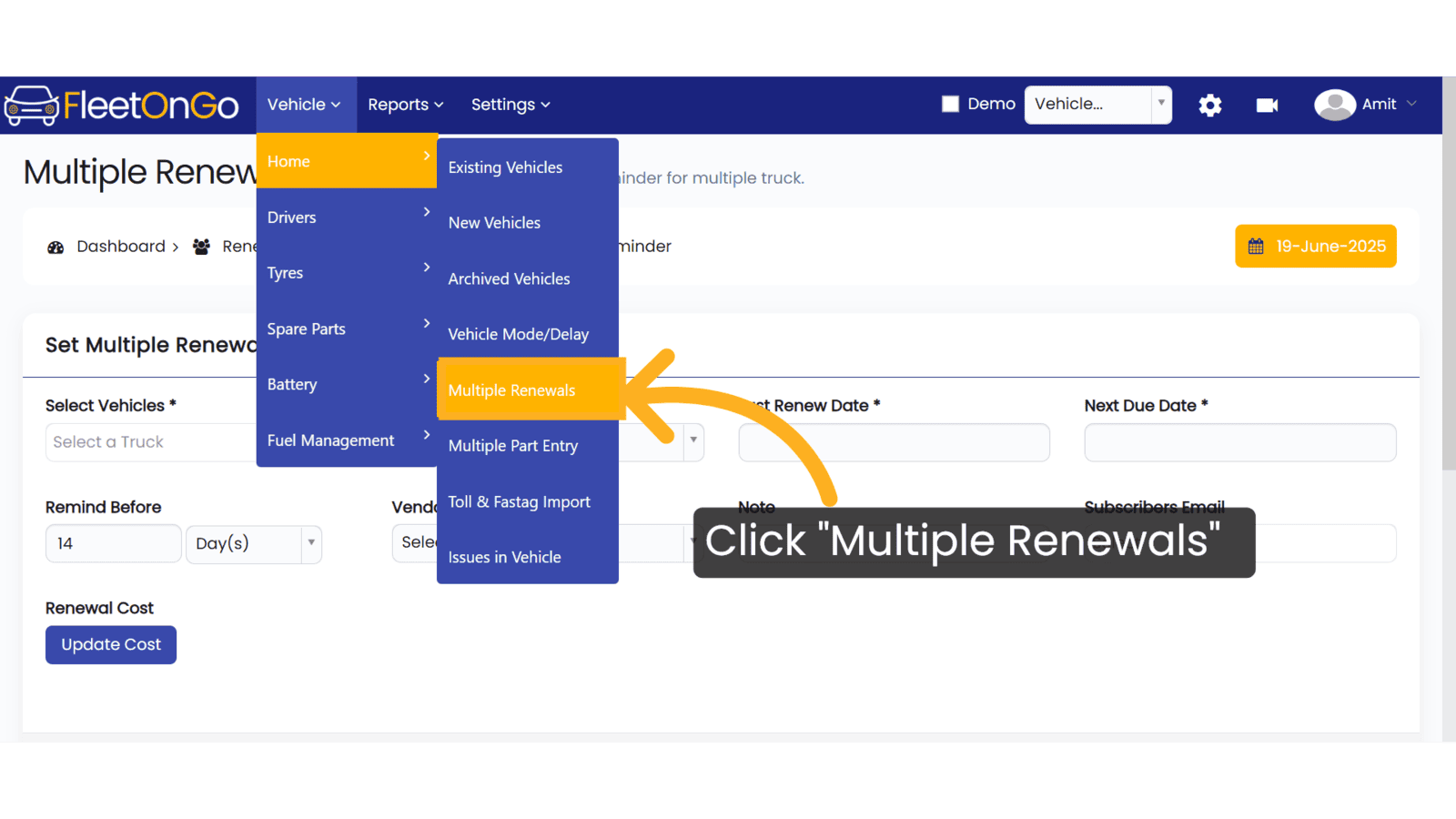Open New Vehicles
This screenshot has width=1456, height=819.
coord(528,223)
